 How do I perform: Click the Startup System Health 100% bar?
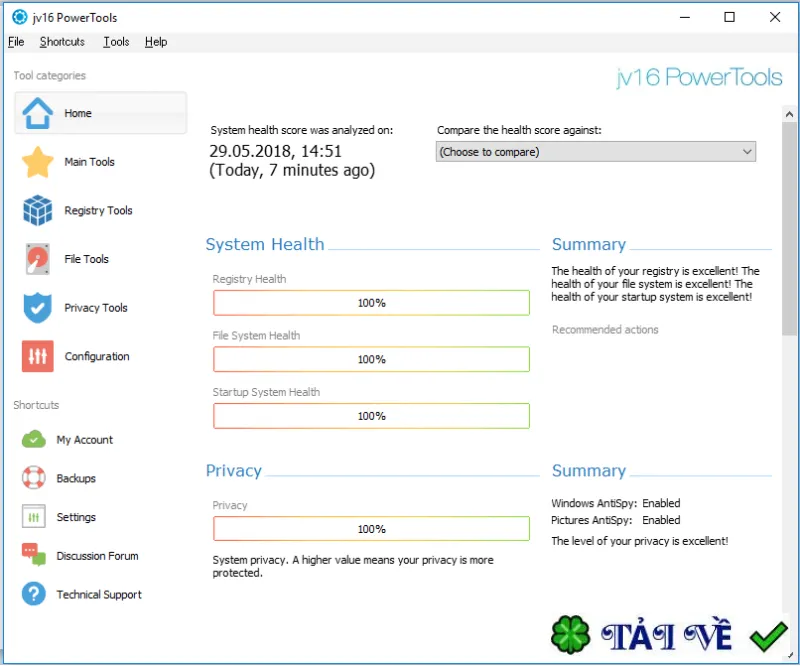(x=371, y=416)
